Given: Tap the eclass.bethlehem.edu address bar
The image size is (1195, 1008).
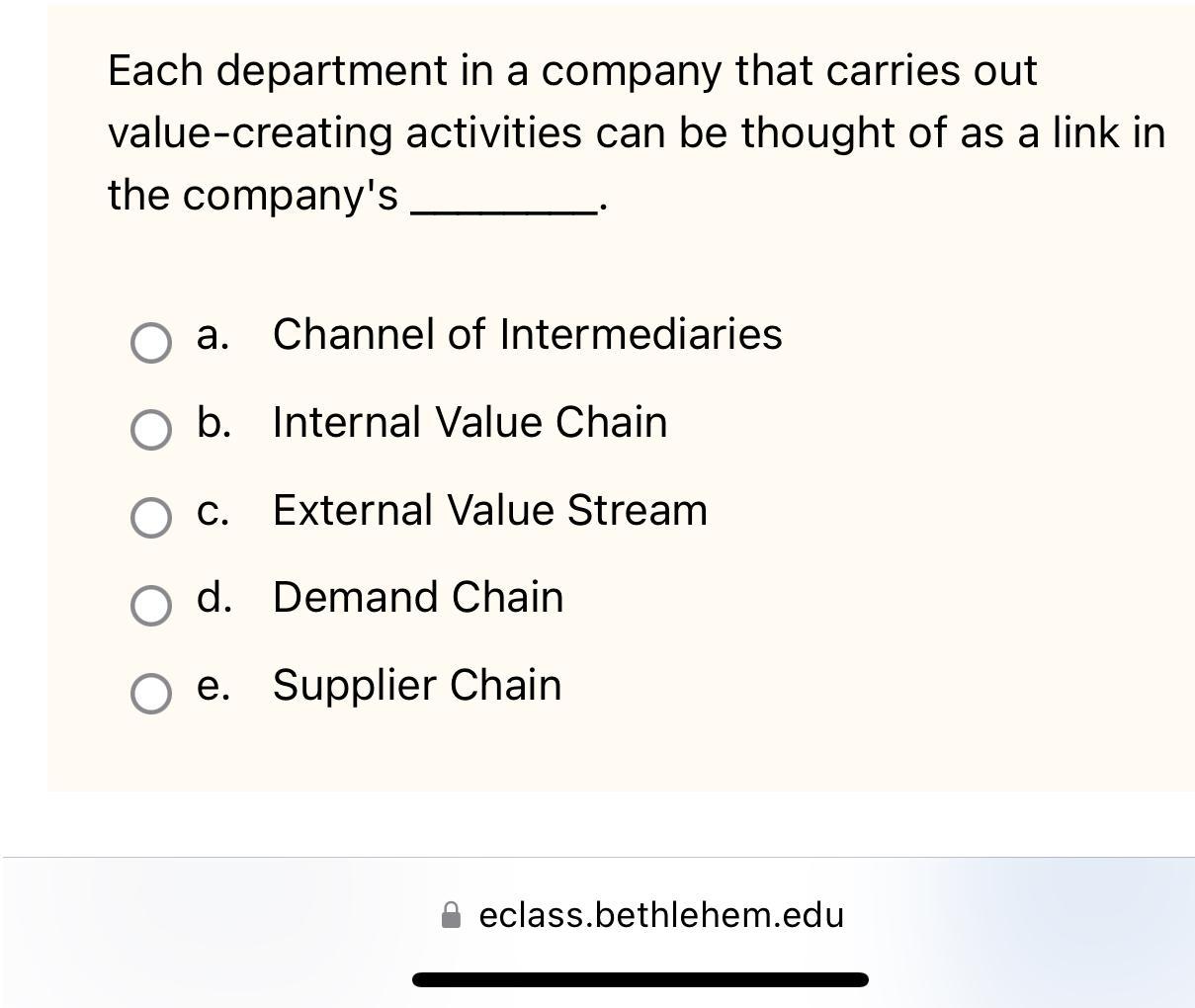Looking at the screenshot, I should pos(660,915).
